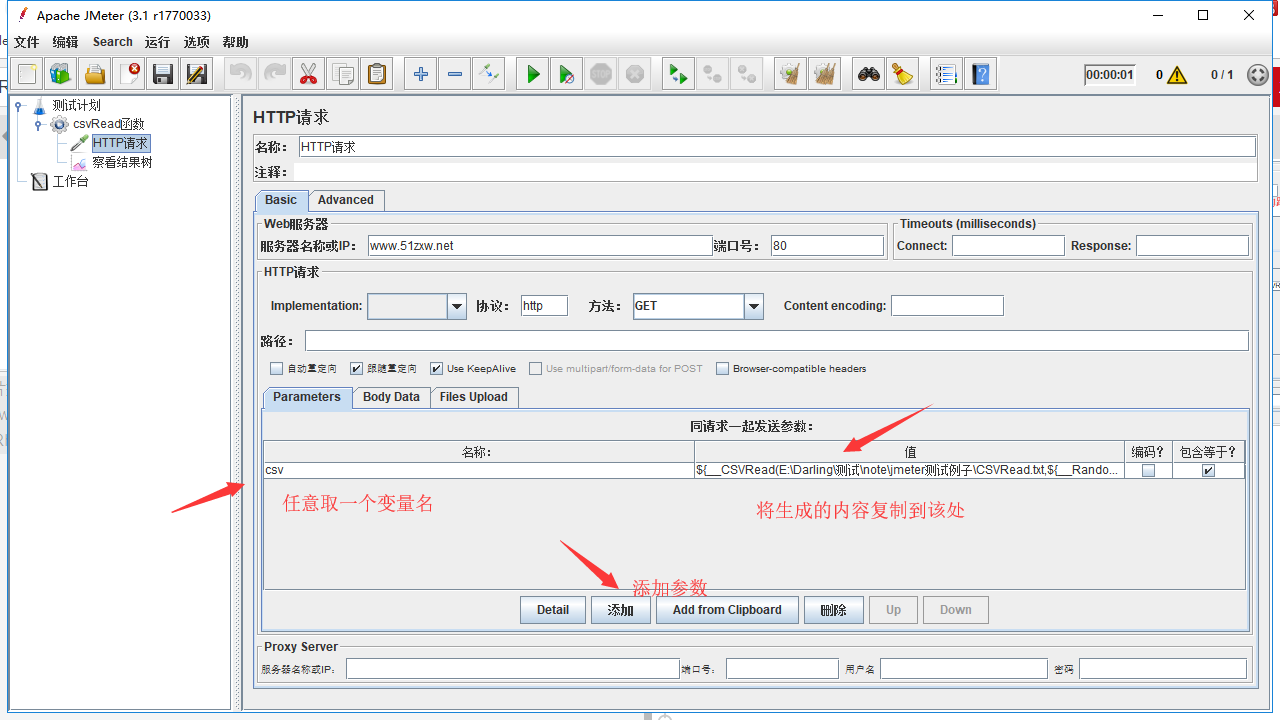Click the remote engines status icon
The image size is (1280, 720).
(x=1258, y=75)
